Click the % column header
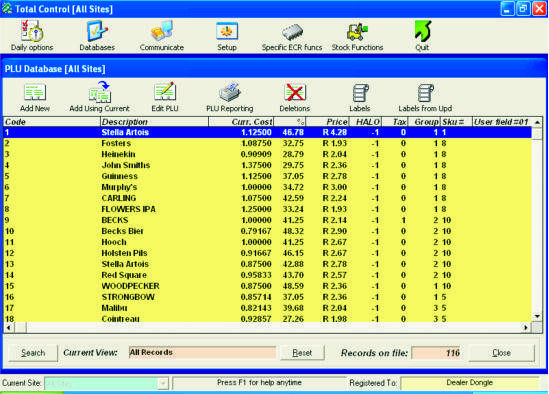549x394 pixels. click(x=290, y=122)
